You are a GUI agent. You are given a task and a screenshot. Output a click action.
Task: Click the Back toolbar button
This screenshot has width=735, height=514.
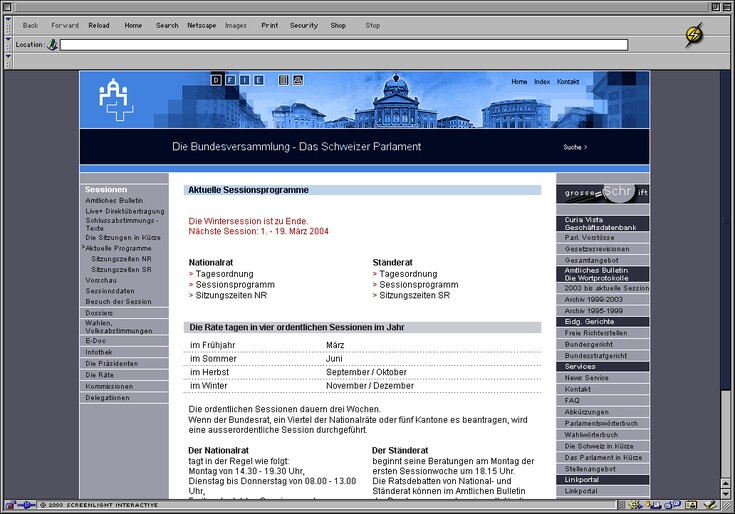click(x=30, y=25)
